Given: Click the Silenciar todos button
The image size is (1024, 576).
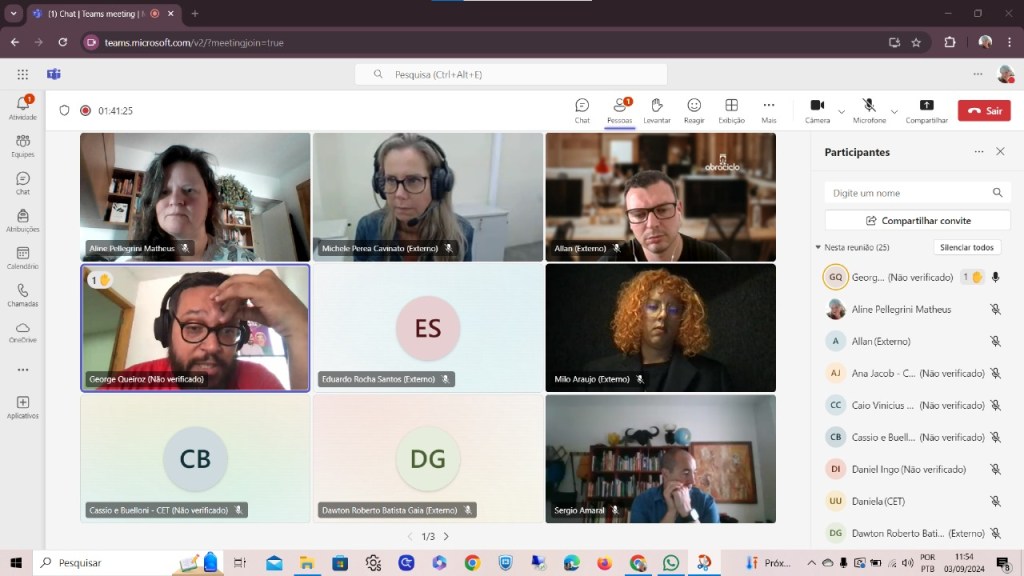Looking at the screenshot, I should [967, 247].
